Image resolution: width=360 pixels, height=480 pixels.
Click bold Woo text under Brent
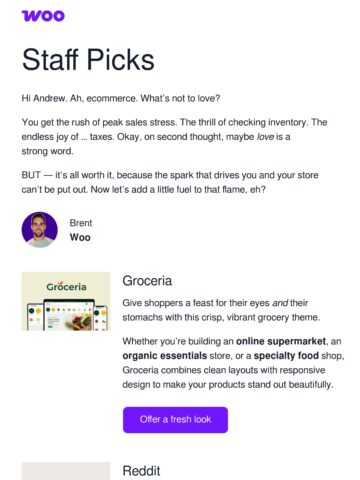tap(80, 237)
